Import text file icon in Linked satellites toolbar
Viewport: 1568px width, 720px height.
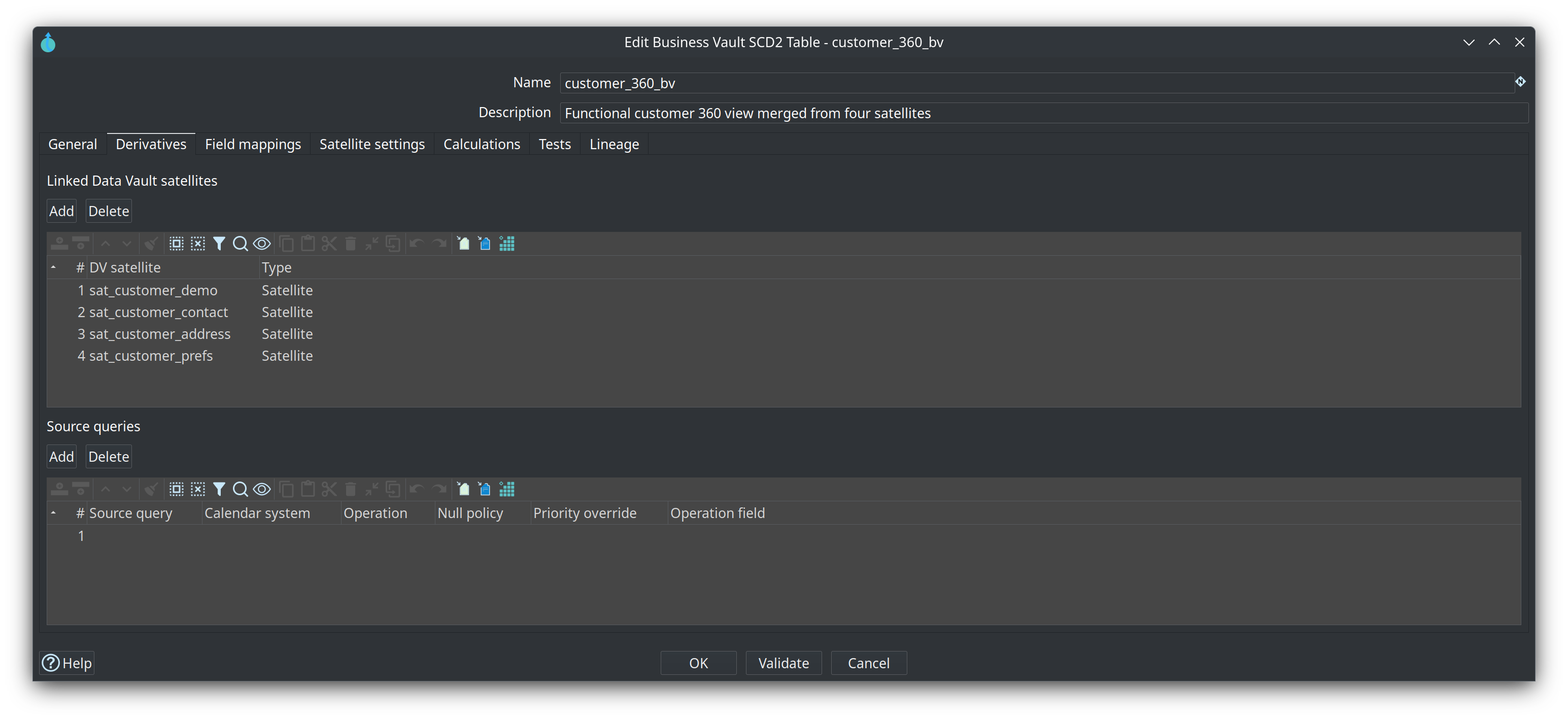[x=485, y=244]
